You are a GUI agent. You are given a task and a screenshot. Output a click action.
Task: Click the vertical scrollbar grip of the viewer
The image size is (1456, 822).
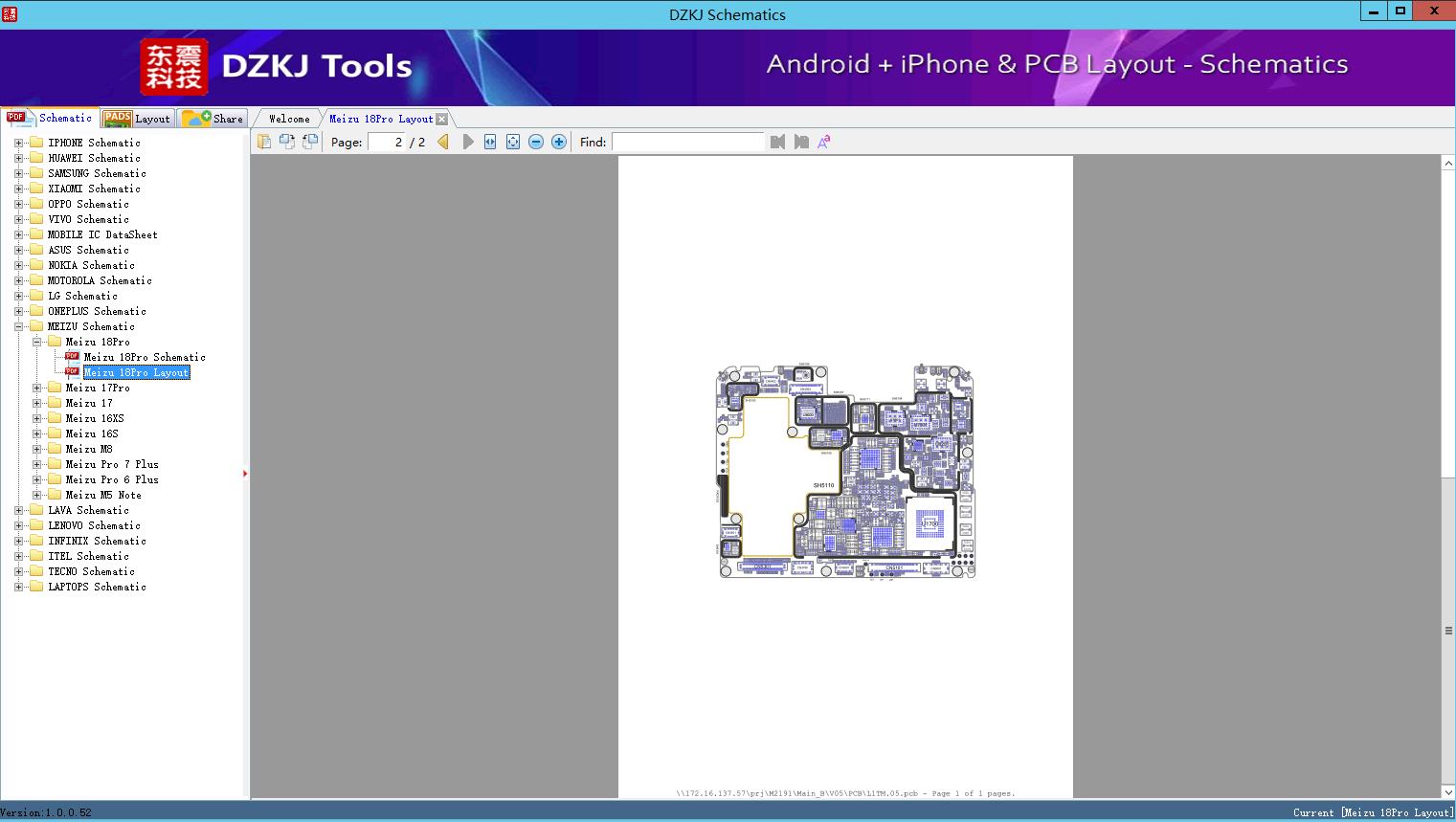point(1448,631)
